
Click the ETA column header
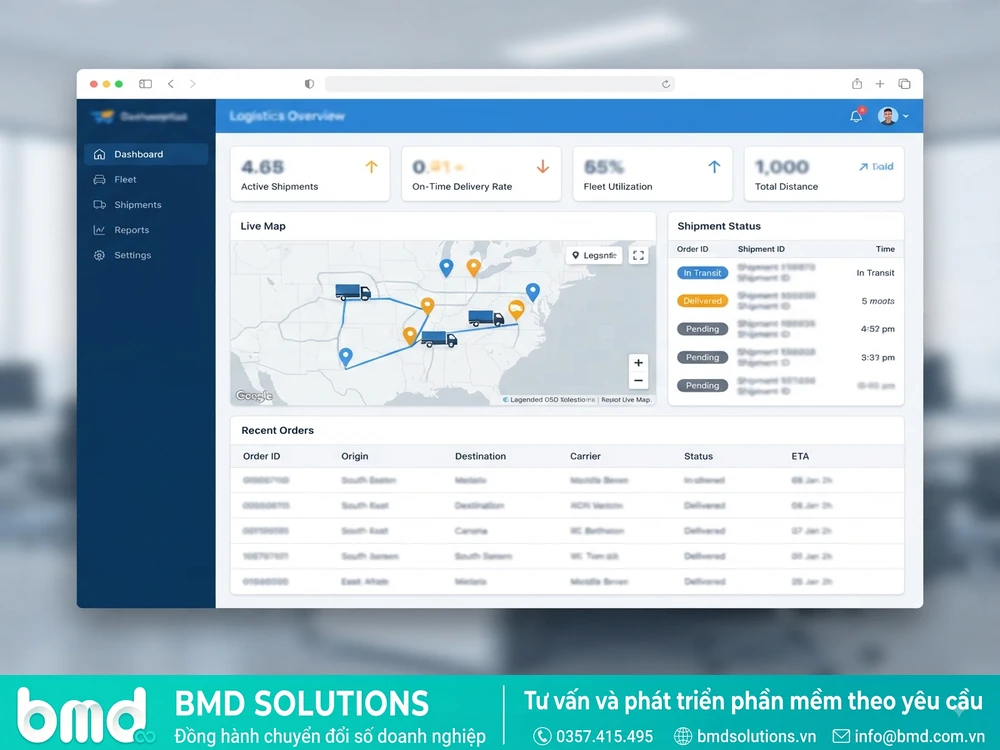(800, 456)
